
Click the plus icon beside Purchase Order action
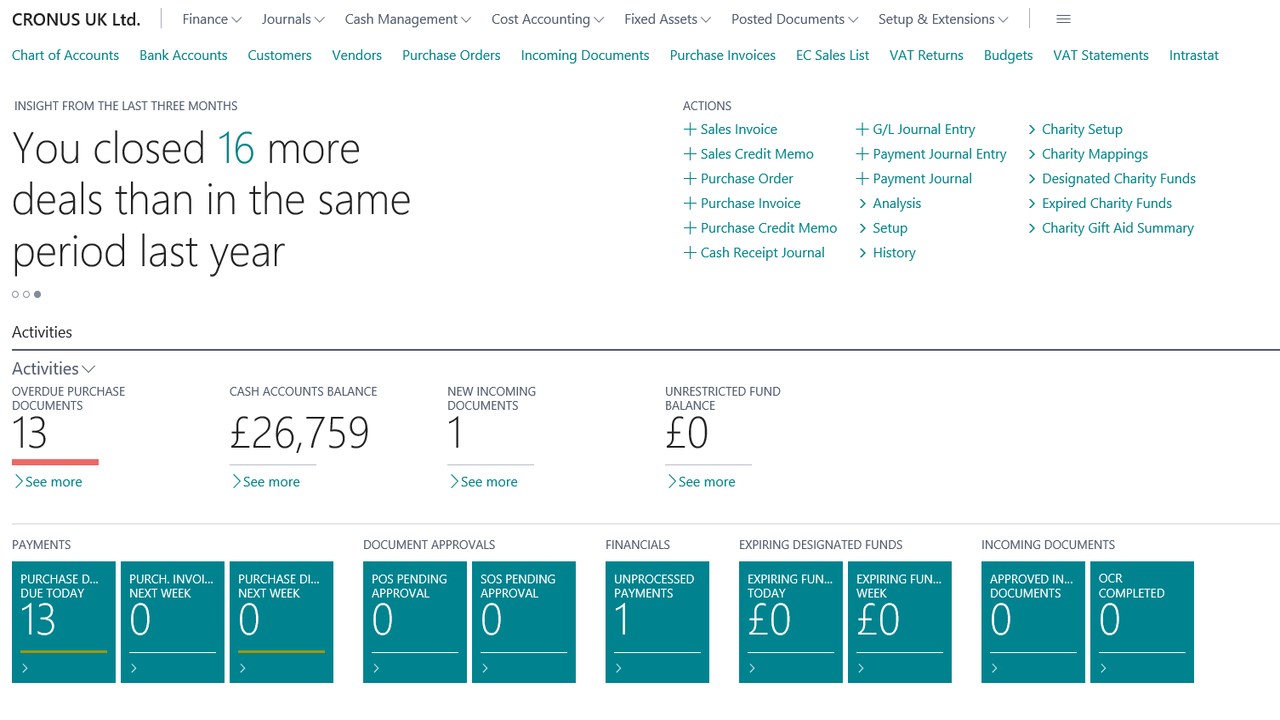(690, 179)
